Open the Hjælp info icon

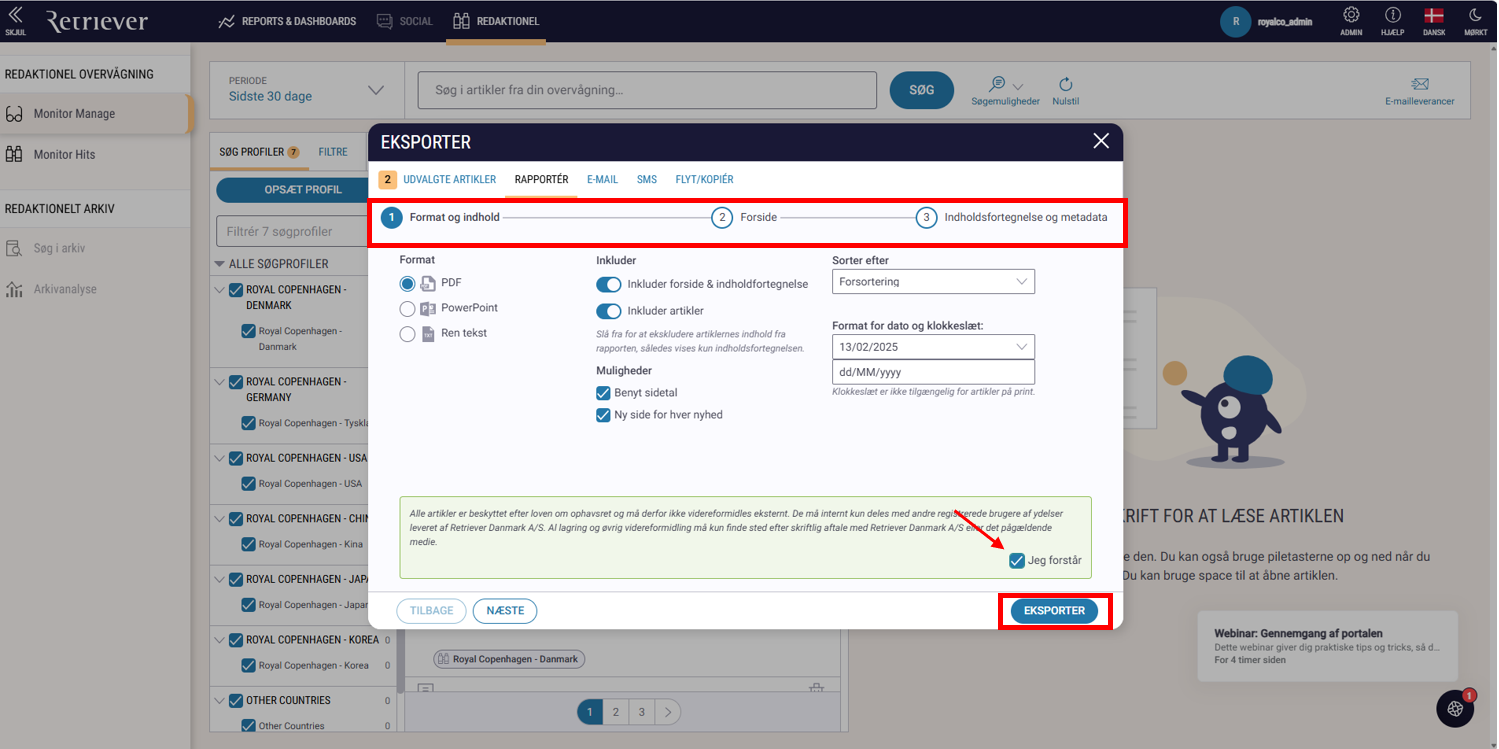tap(1392, 15)
